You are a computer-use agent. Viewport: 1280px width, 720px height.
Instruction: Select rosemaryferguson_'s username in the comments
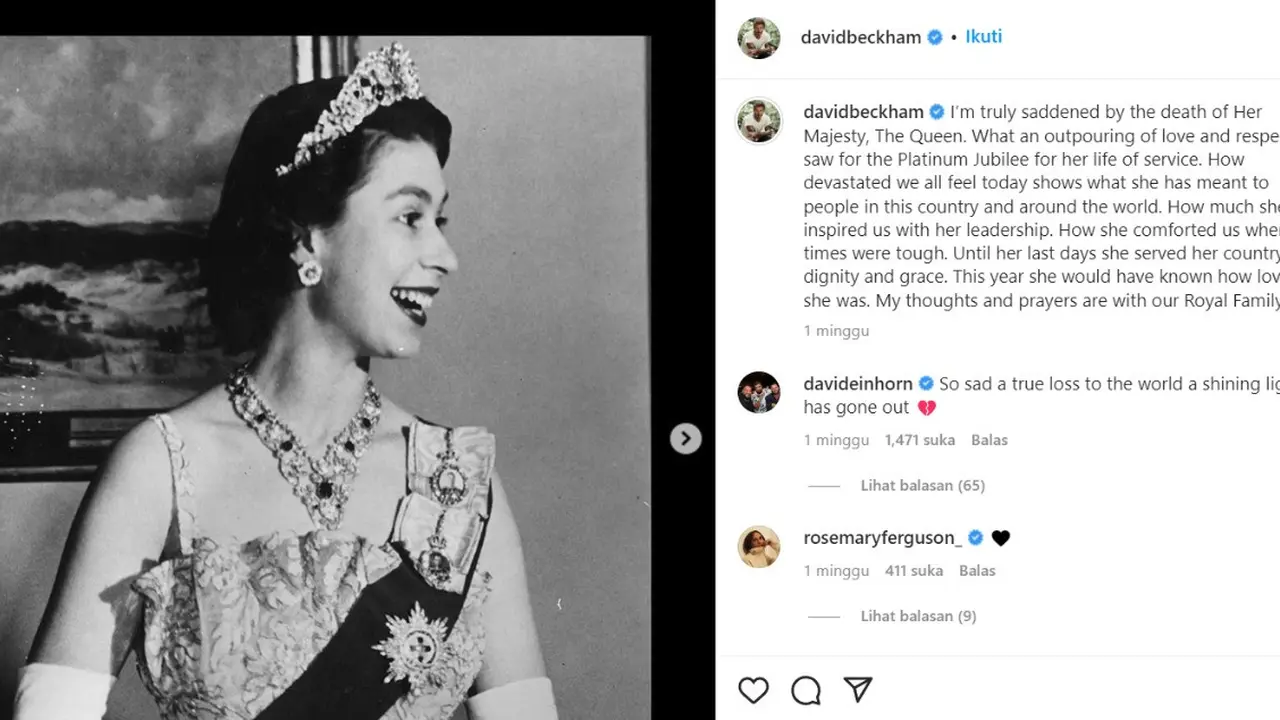pos(884,537)
